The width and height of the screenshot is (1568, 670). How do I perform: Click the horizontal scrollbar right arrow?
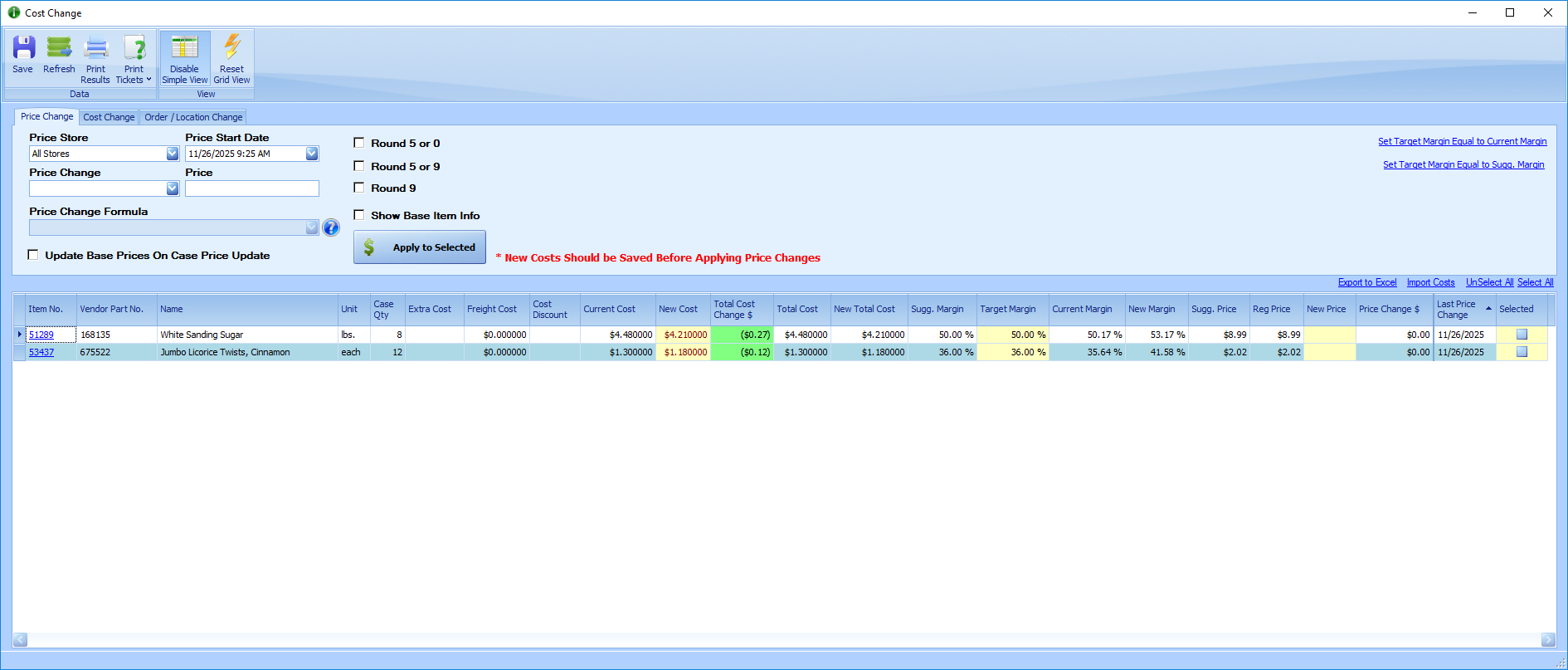click(x=1548, y=639)
